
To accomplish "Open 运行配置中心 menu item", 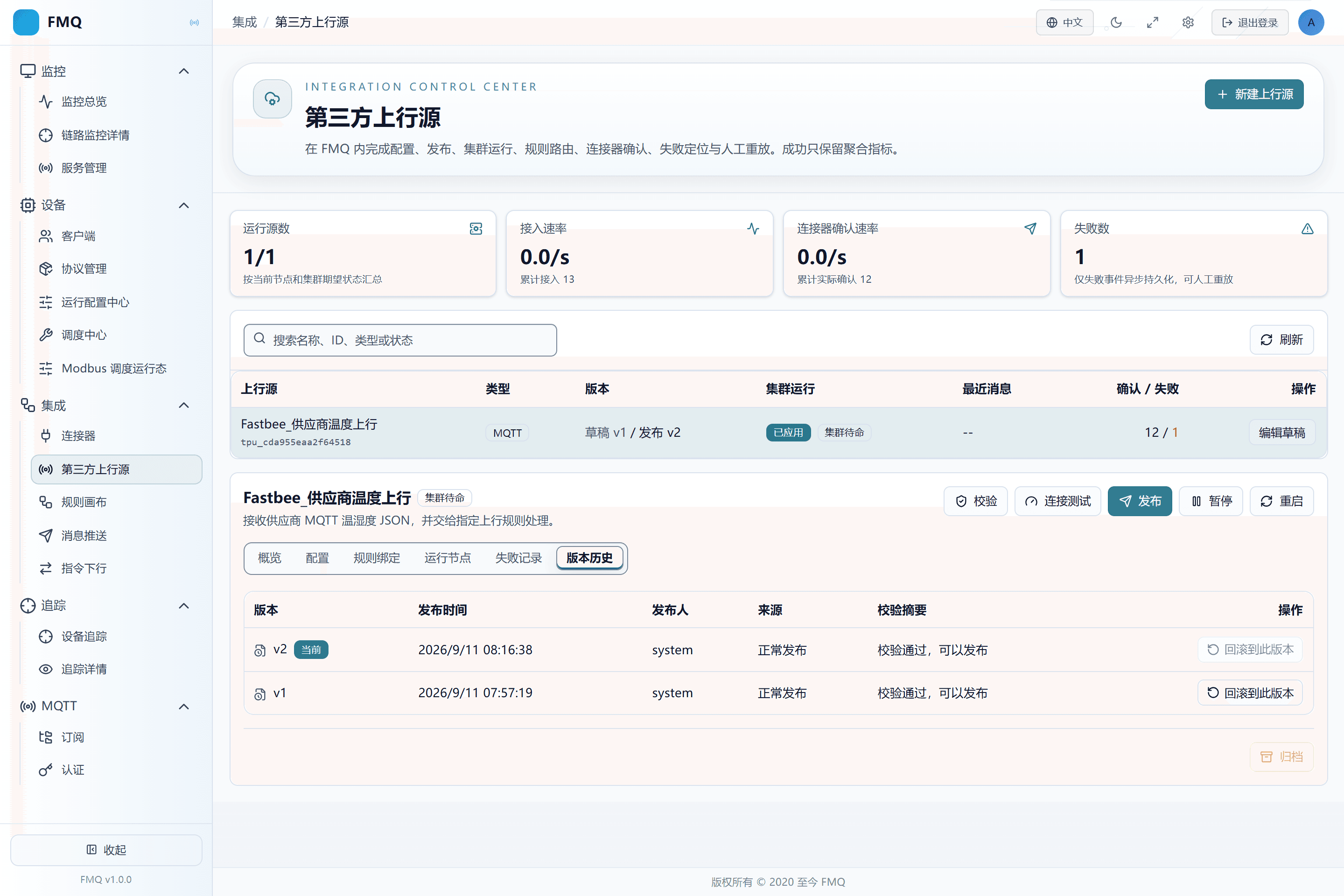I will [x=117, y=302].
